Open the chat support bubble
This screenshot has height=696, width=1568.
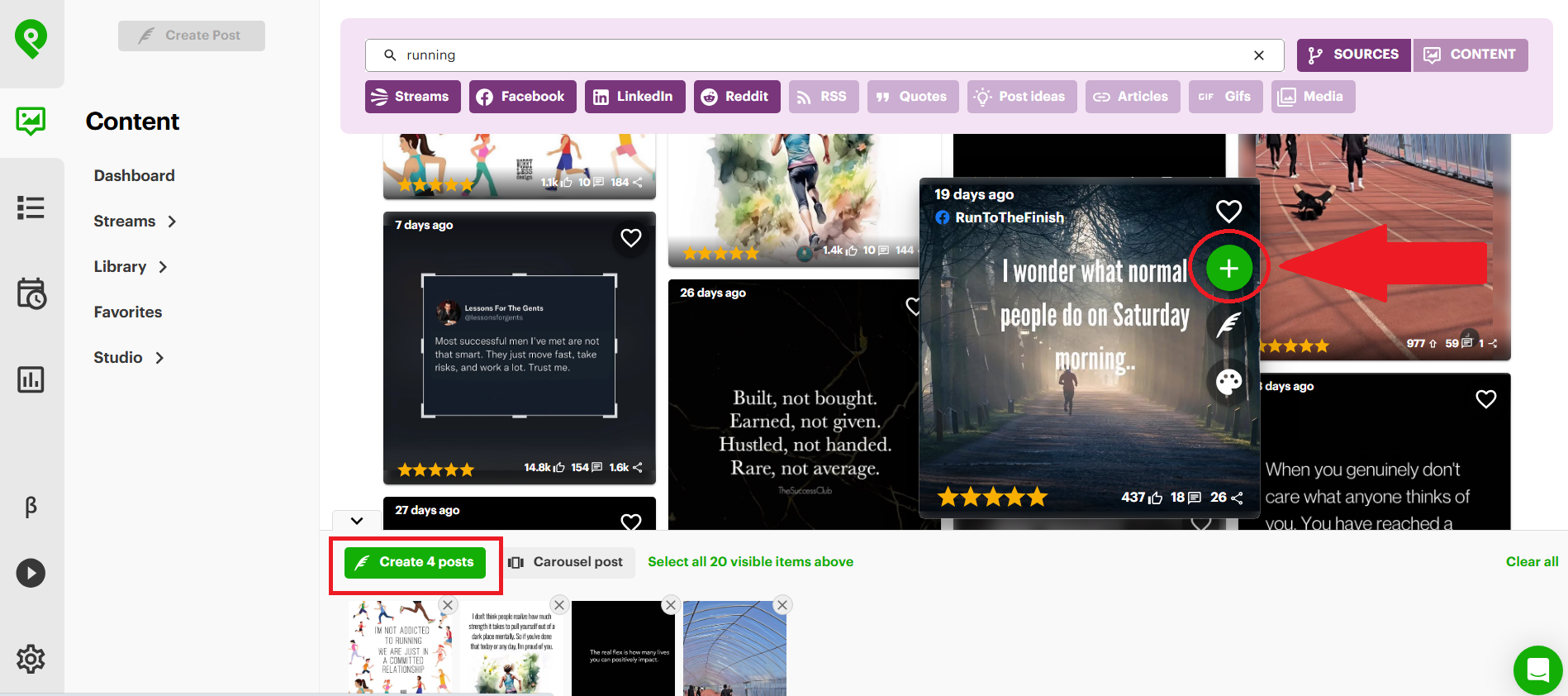pyautogui.click(x=1537, y=670)
